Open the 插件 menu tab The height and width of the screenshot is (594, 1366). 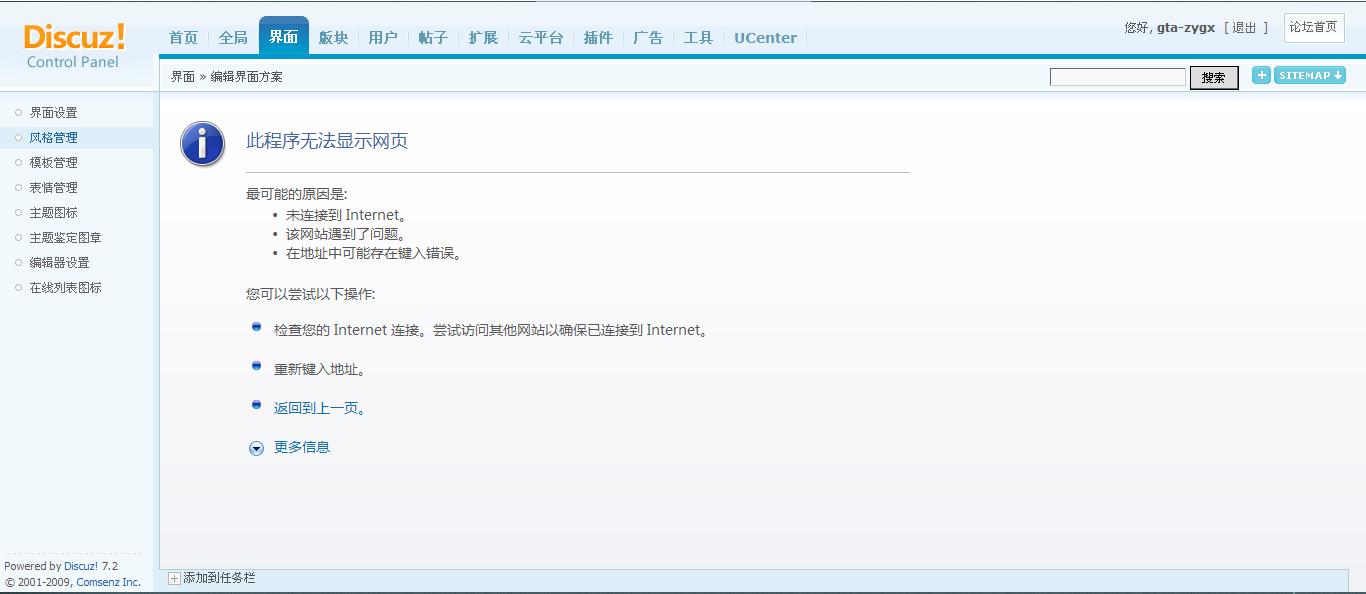click(x=598, y=37)
